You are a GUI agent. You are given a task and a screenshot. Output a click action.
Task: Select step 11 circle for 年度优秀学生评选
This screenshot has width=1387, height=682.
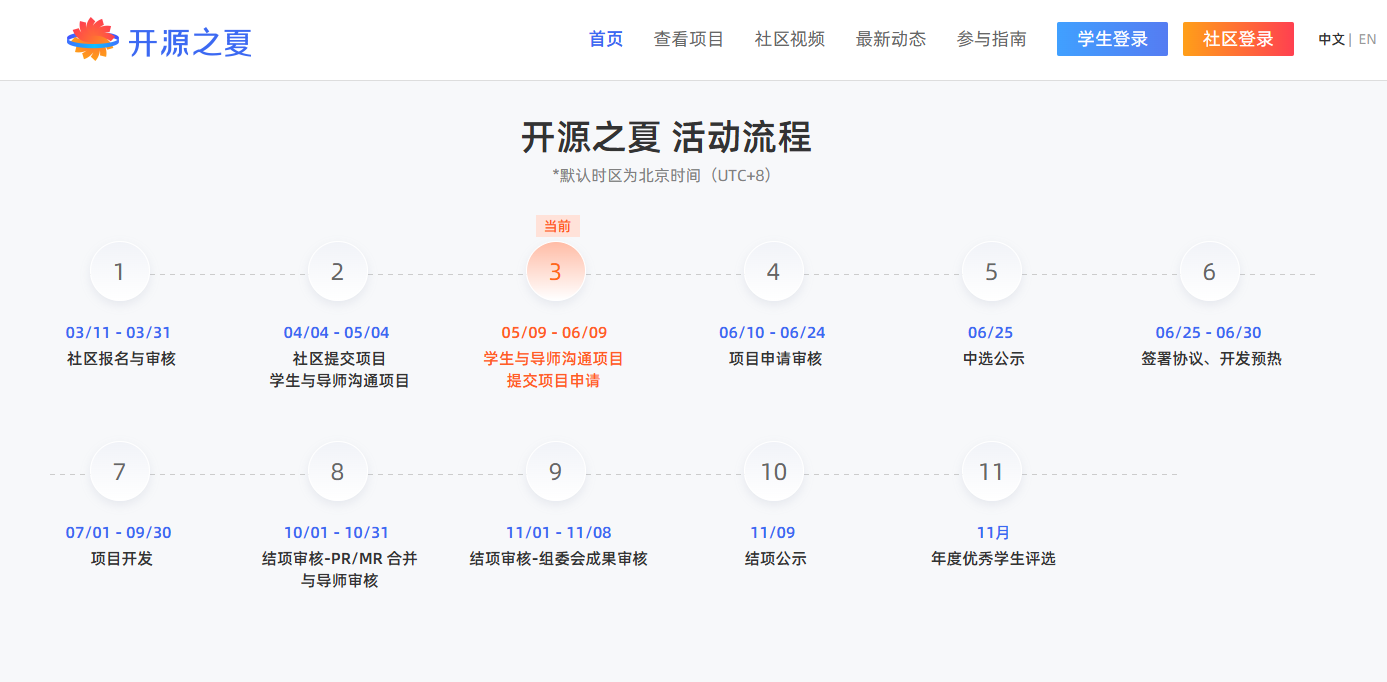pos(992,472)
